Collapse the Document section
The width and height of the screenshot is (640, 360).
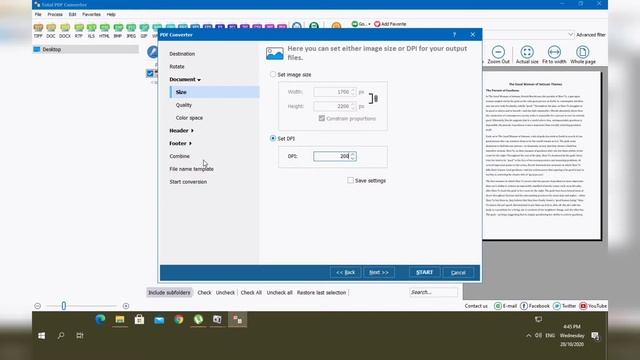click(185, 79)
